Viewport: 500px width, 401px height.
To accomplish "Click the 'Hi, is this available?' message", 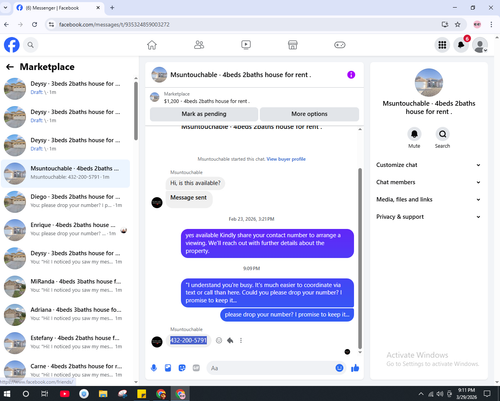I will pos(195,183).
